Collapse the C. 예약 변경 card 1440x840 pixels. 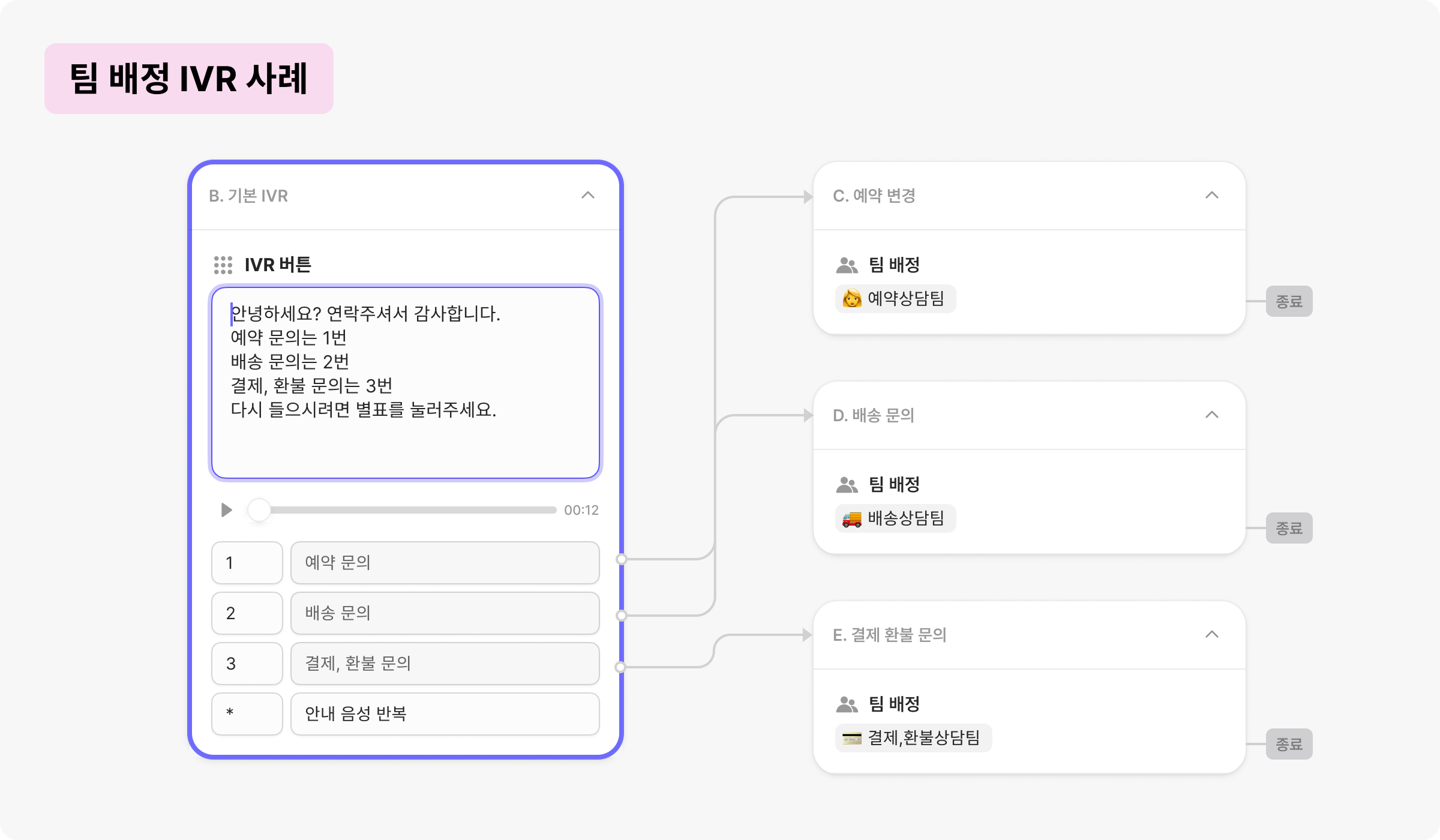1212,195
